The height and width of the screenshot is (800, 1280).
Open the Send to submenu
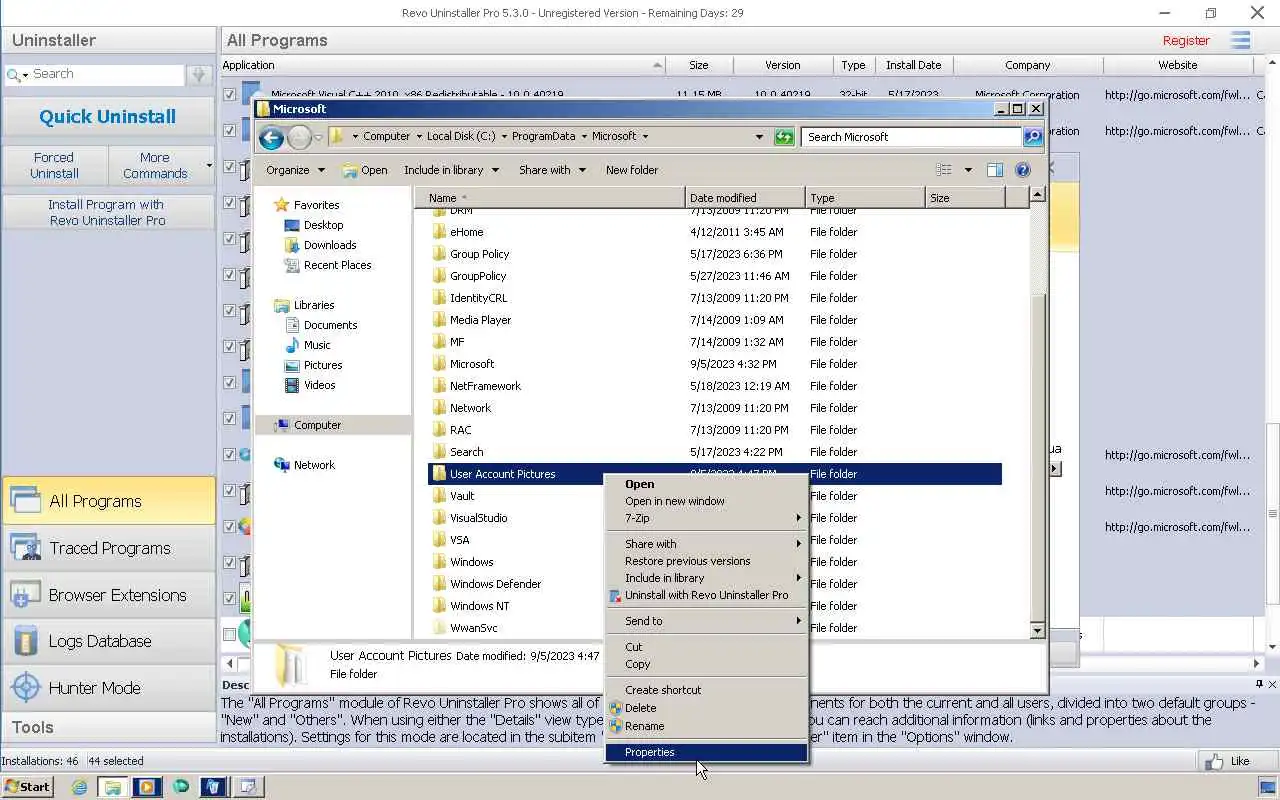coord(706,621)
